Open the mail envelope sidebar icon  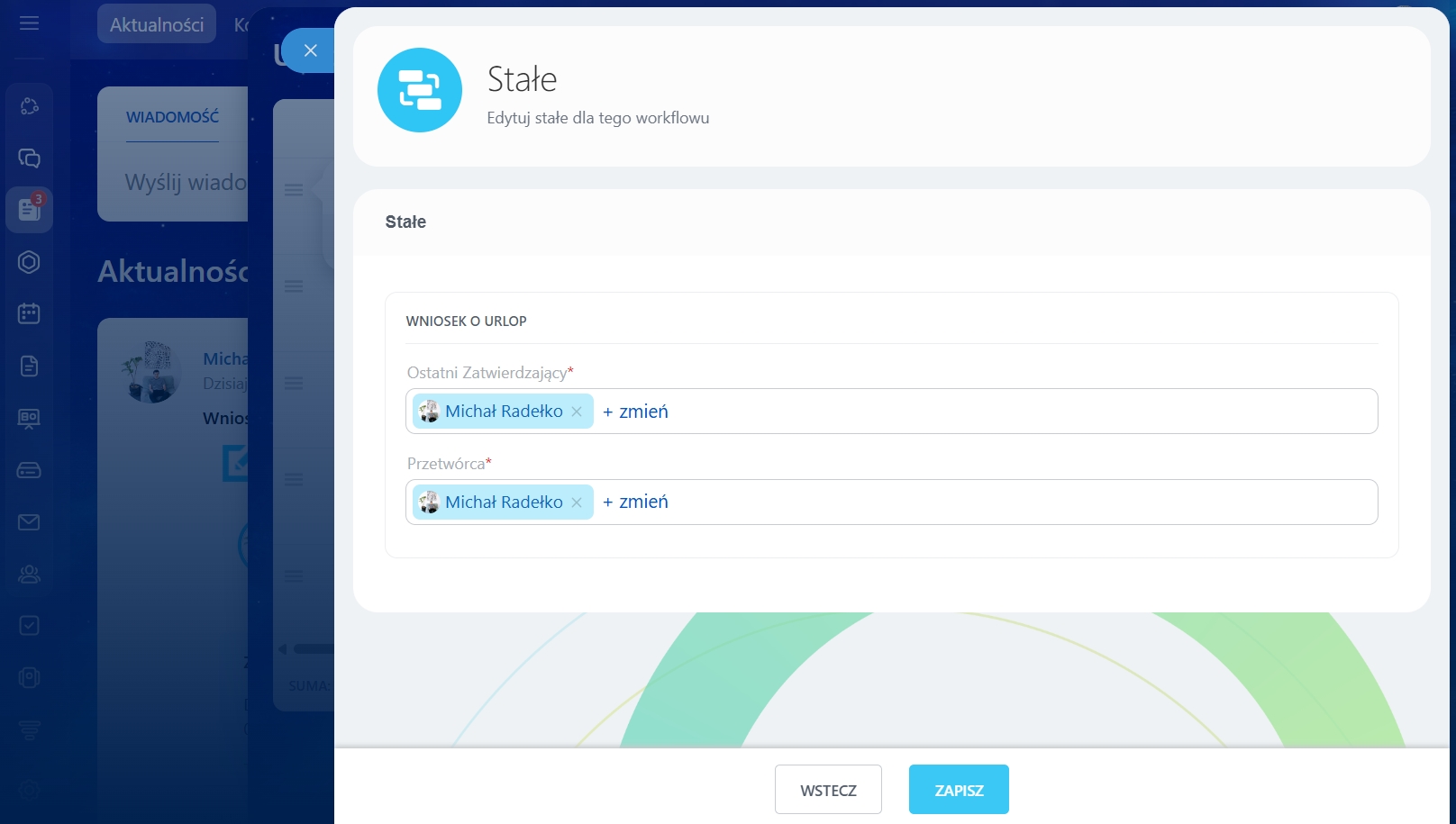click(x=29, y=522)
